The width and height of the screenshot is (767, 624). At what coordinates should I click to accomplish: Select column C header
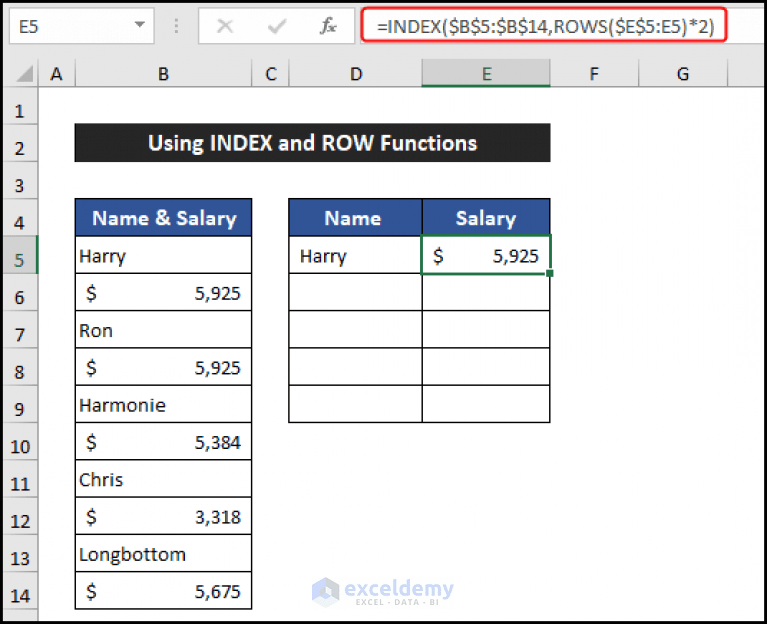271,74
